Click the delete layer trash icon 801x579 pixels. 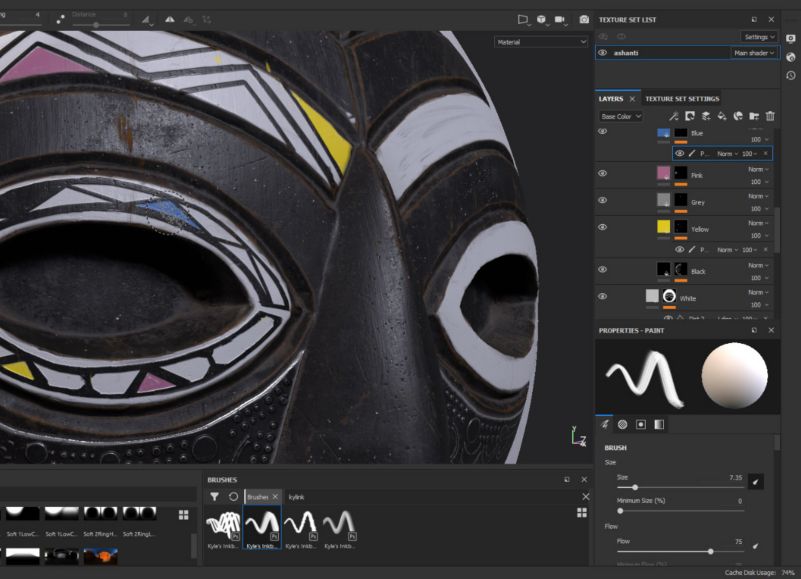(x=770, y=117)
